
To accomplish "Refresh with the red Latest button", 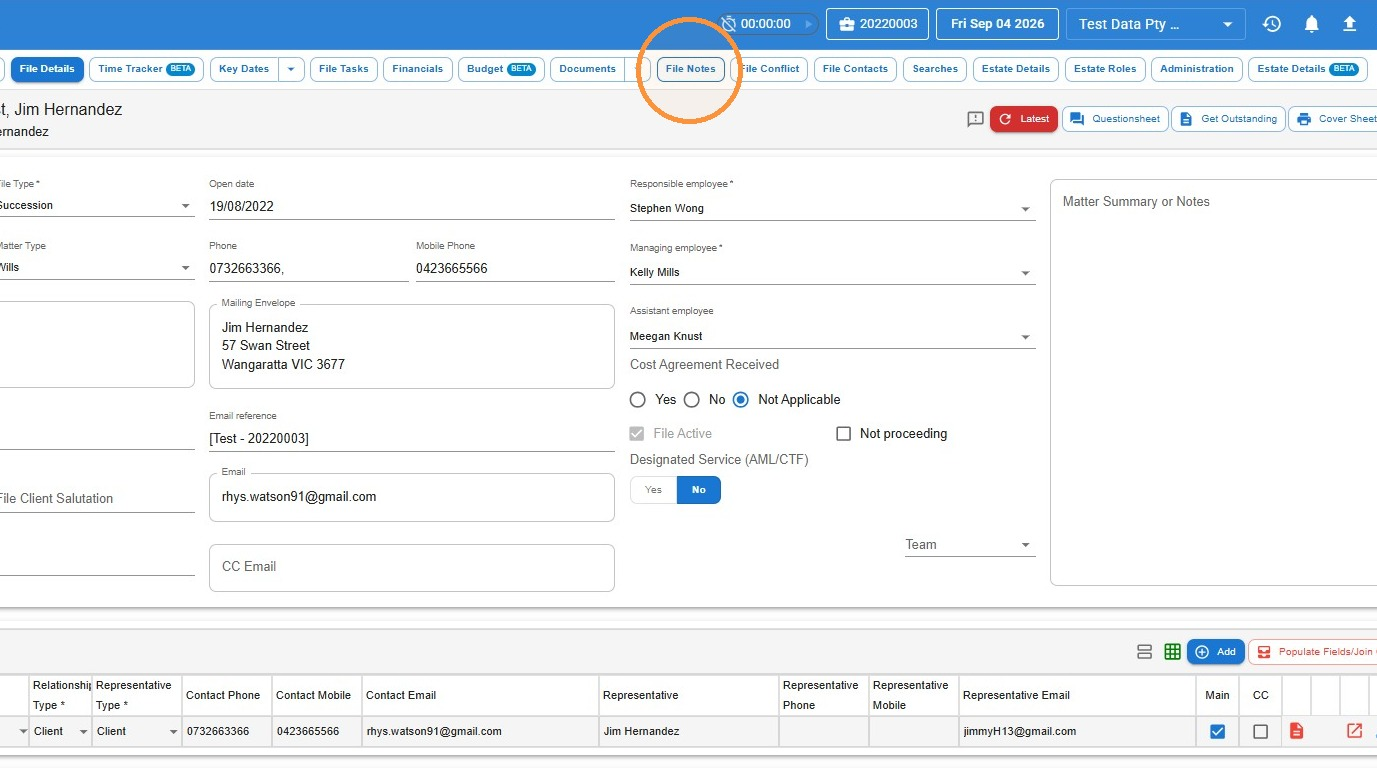I will click(1024, 119).
